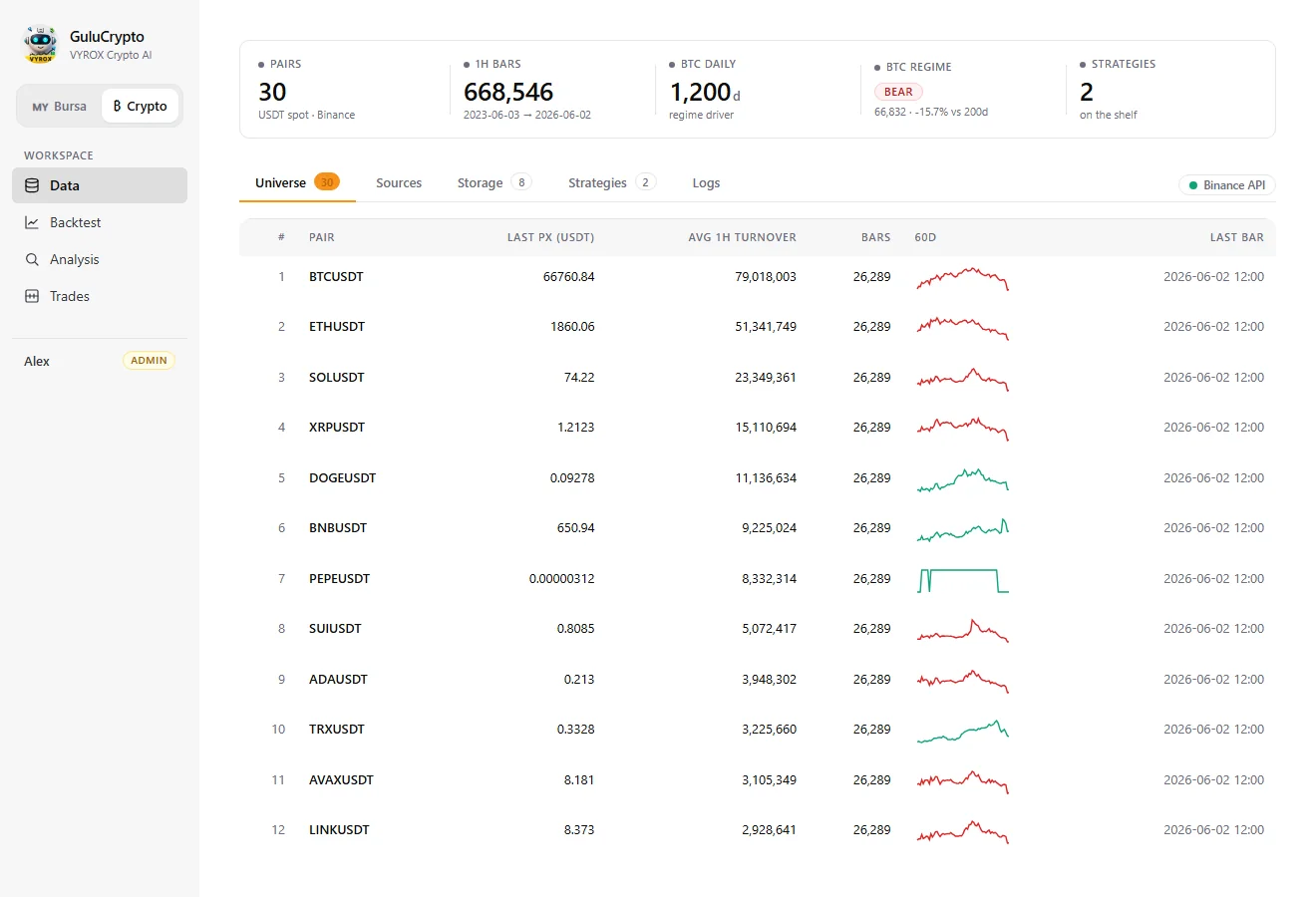
Task: Click the 668,546 1H bars value
Action: 508,93
